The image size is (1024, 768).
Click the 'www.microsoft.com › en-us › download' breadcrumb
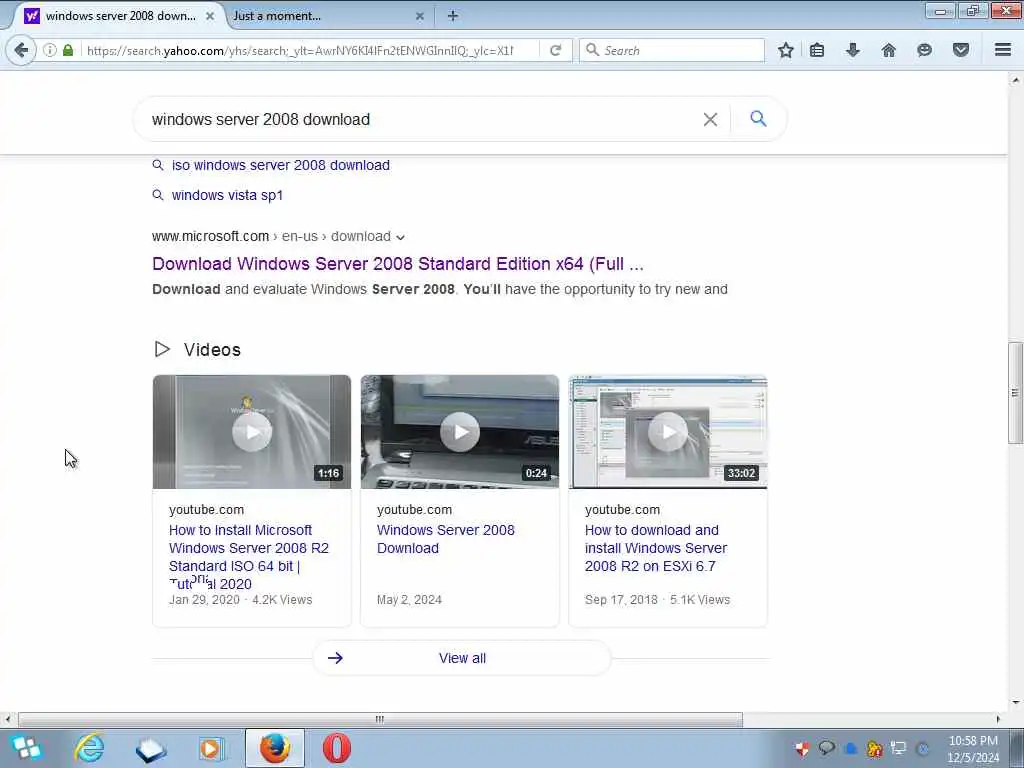click(271, 236)
